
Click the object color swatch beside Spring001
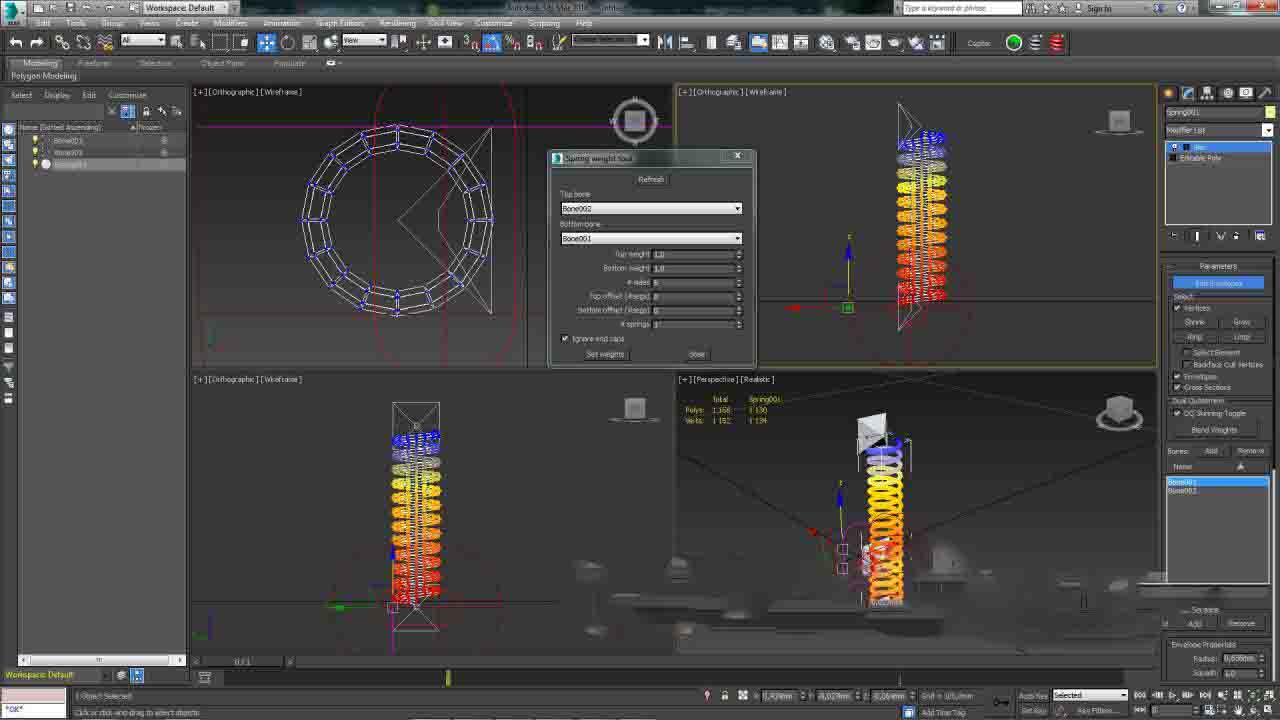(x=1270, y=112)
